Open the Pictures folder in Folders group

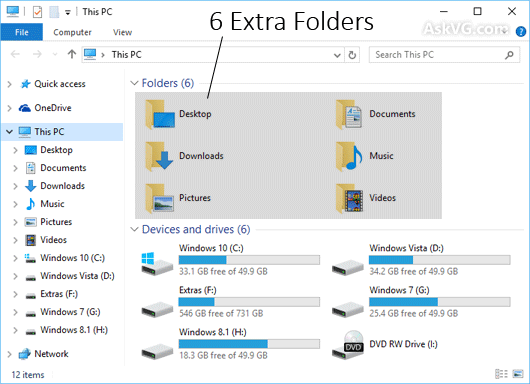[178, 198]
